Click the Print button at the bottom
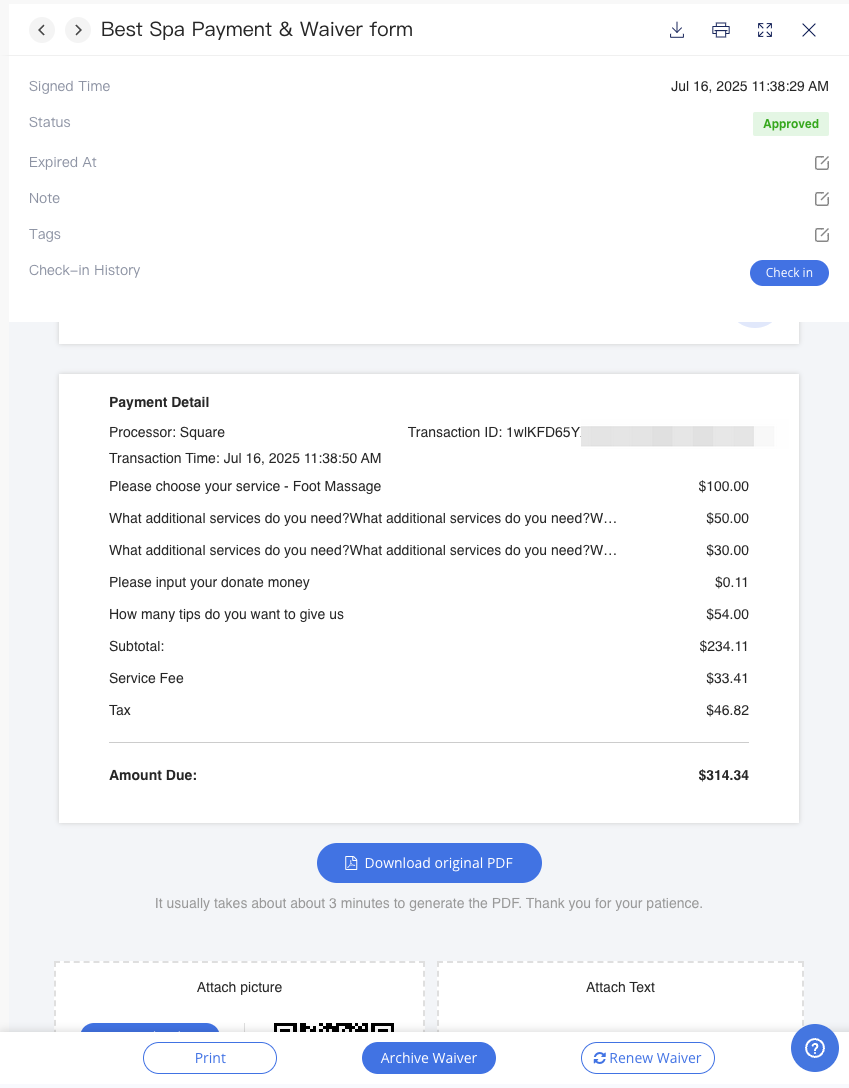849x1088 pixels. coord(210,1058)
